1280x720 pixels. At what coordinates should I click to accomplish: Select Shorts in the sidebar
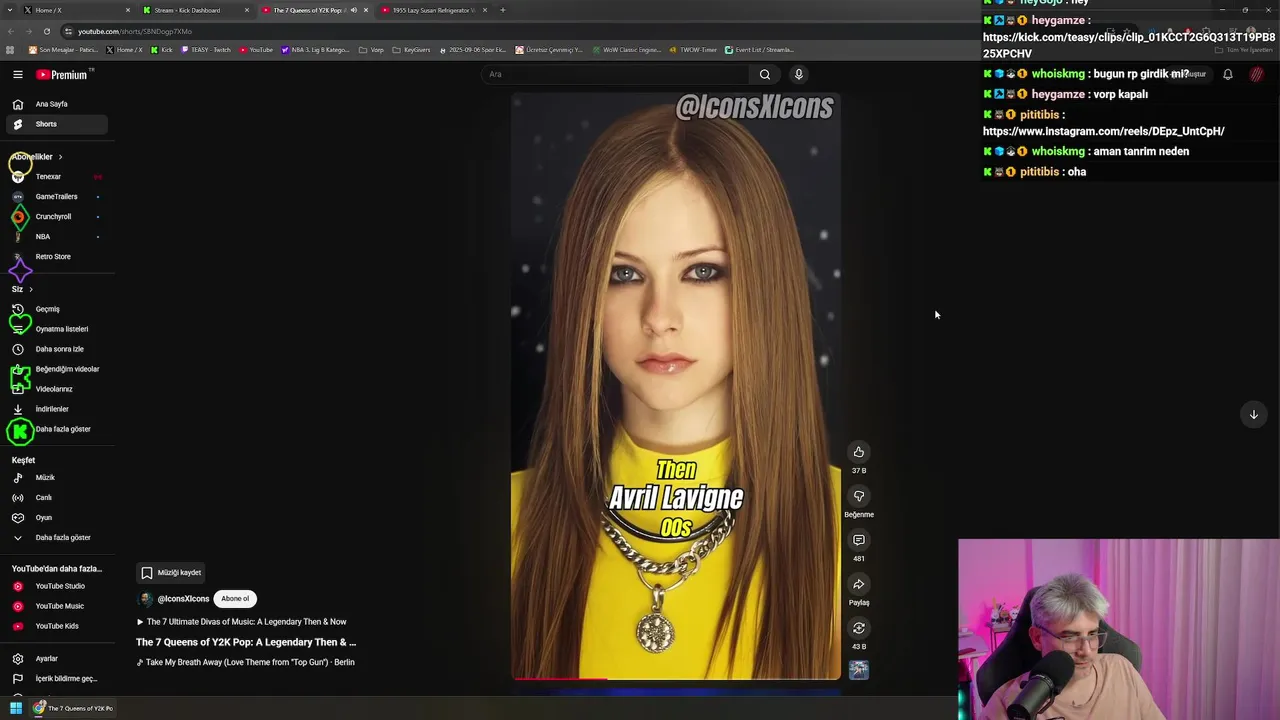pyautogui.click(x=58, y=124)
